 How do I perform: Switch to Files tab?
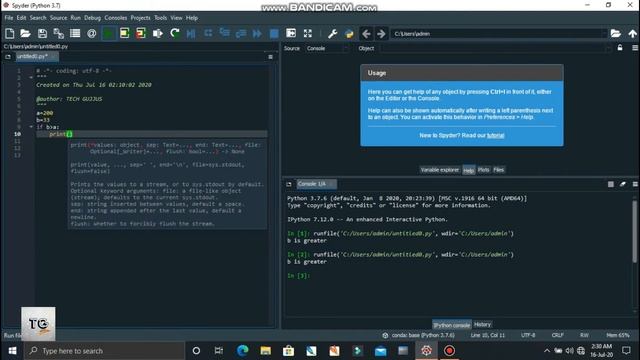coord(498,170)
